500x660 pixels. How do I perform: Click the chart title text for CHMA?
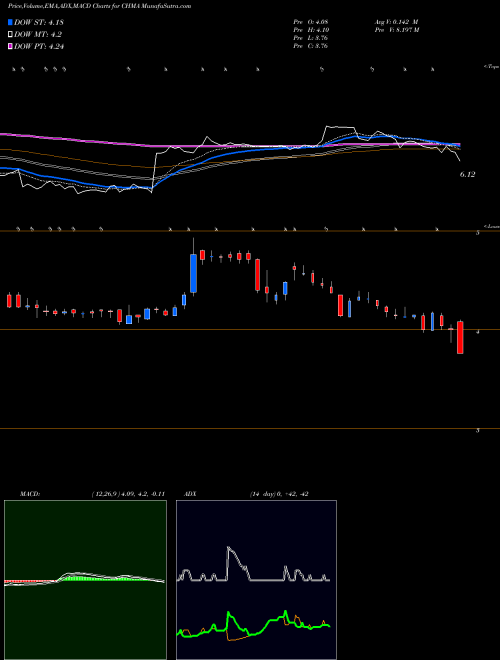coord(99,6)
